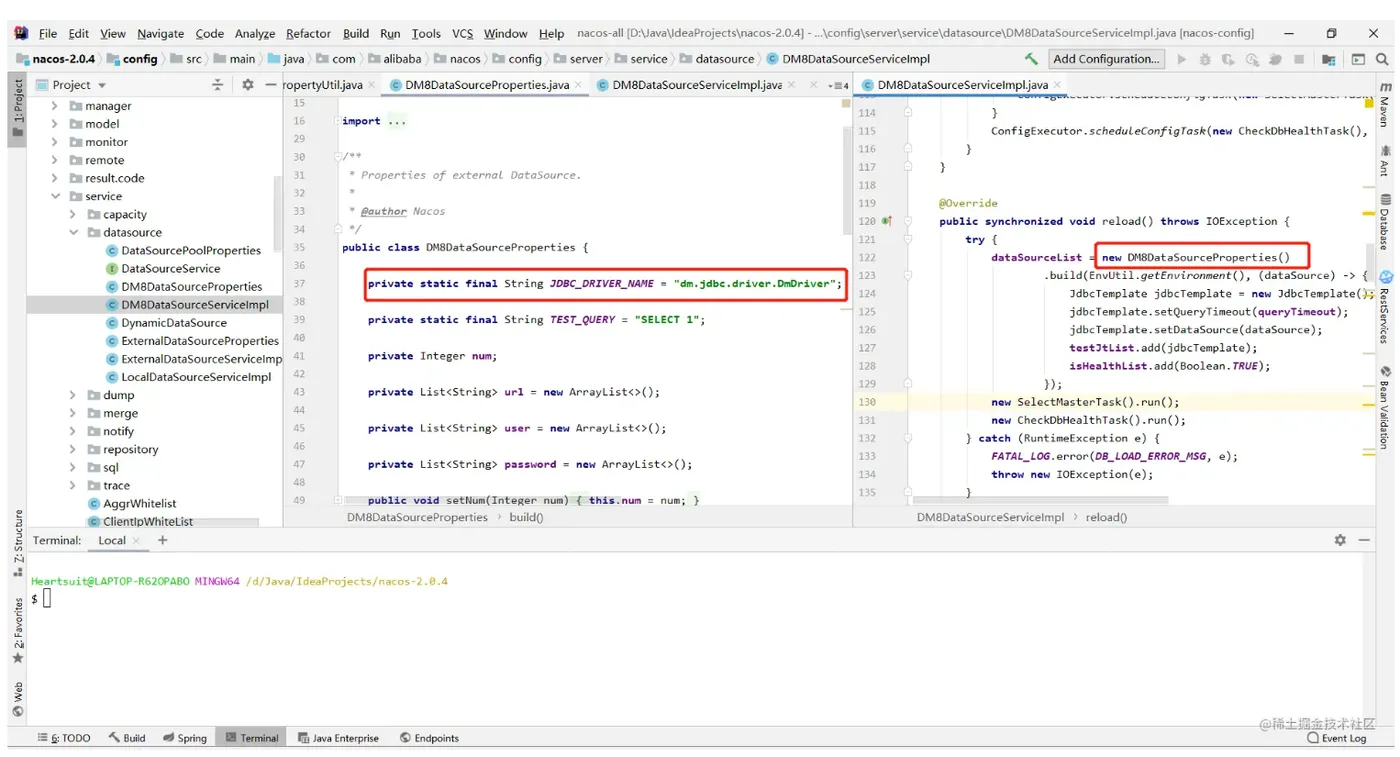Open the VCS menu
Screen dimensions: 1400x757
(462, 33)
